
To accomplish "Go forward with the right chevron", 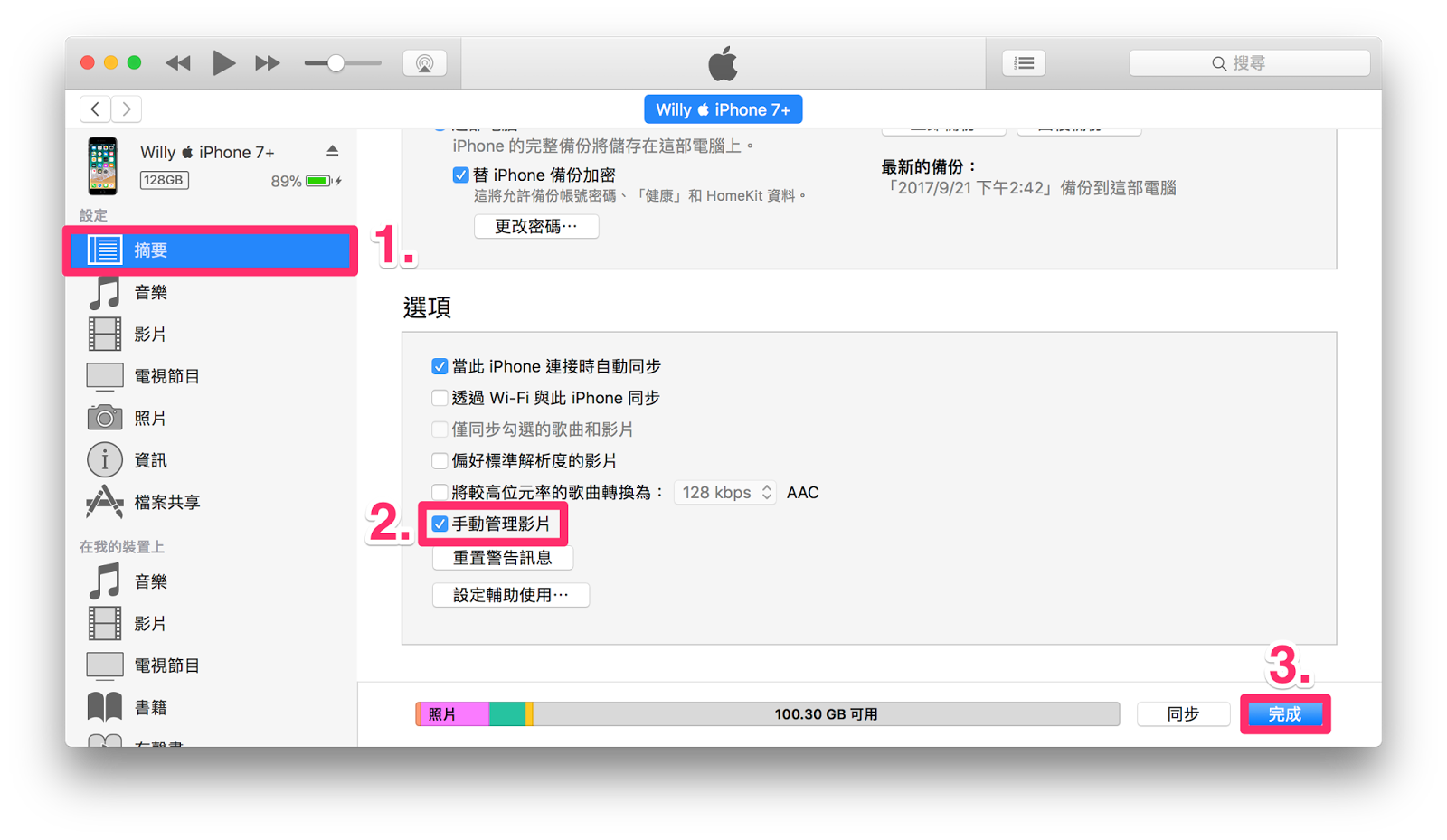I will [x=127, y=109].
